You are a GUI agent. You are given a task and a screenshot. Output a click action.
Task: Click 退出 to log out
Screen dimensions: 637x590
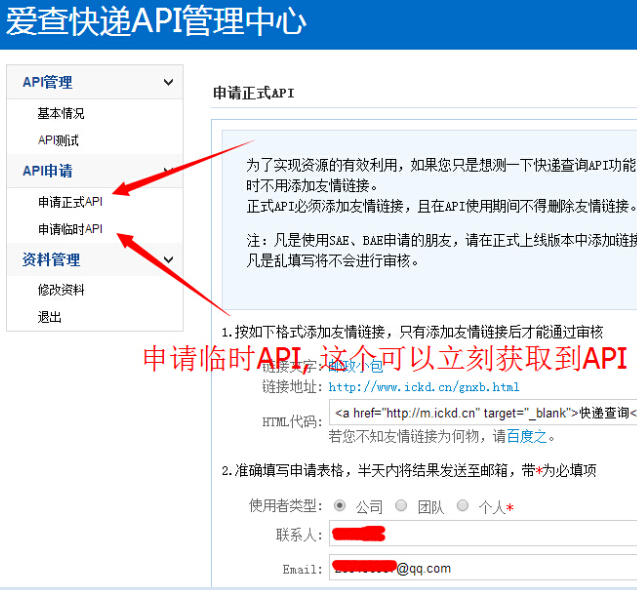point(49,317)
